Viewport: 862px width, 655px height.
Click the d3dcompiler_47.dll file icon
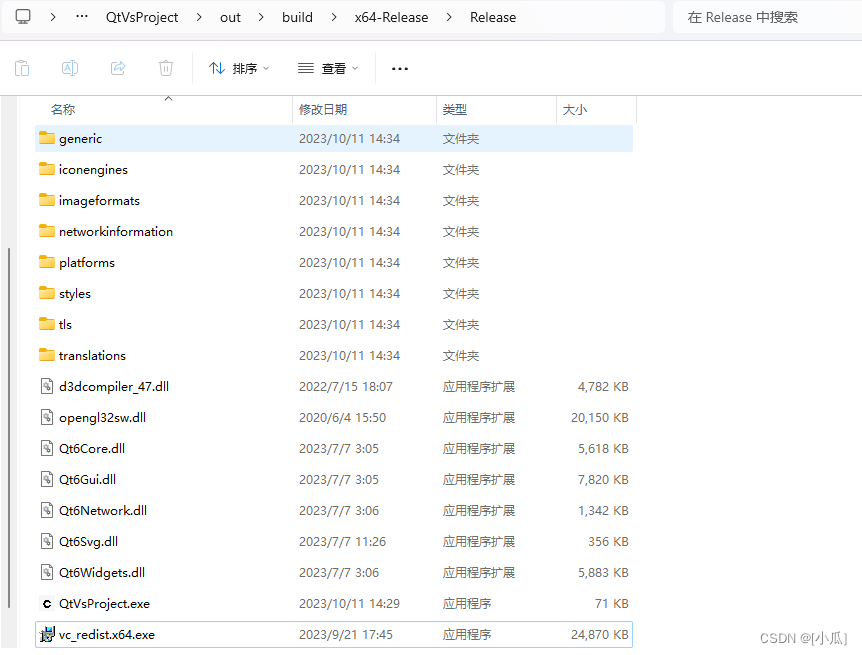[47, 386]
